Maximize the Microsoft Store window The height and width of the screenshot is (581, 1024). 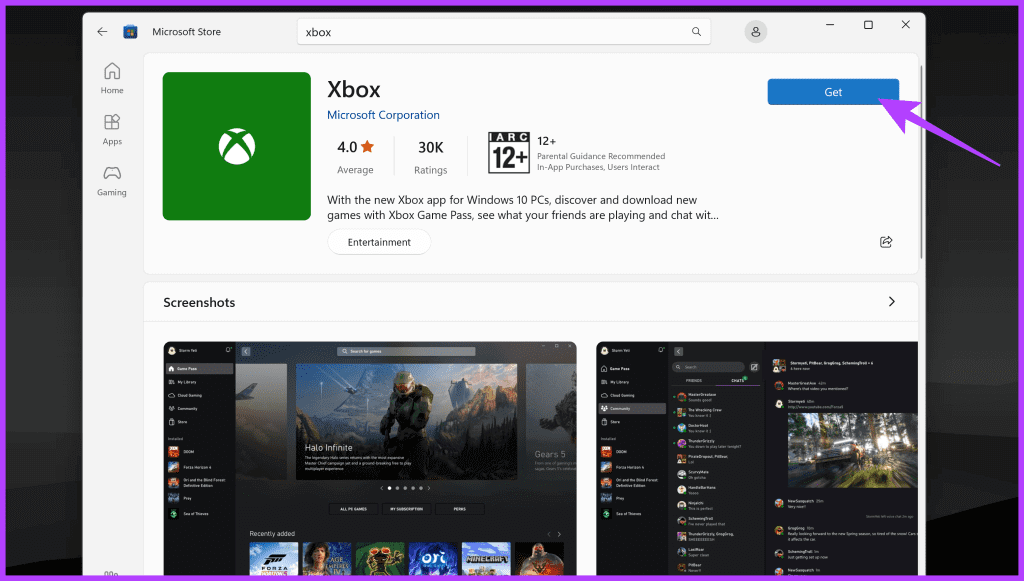tap(868, 25)
